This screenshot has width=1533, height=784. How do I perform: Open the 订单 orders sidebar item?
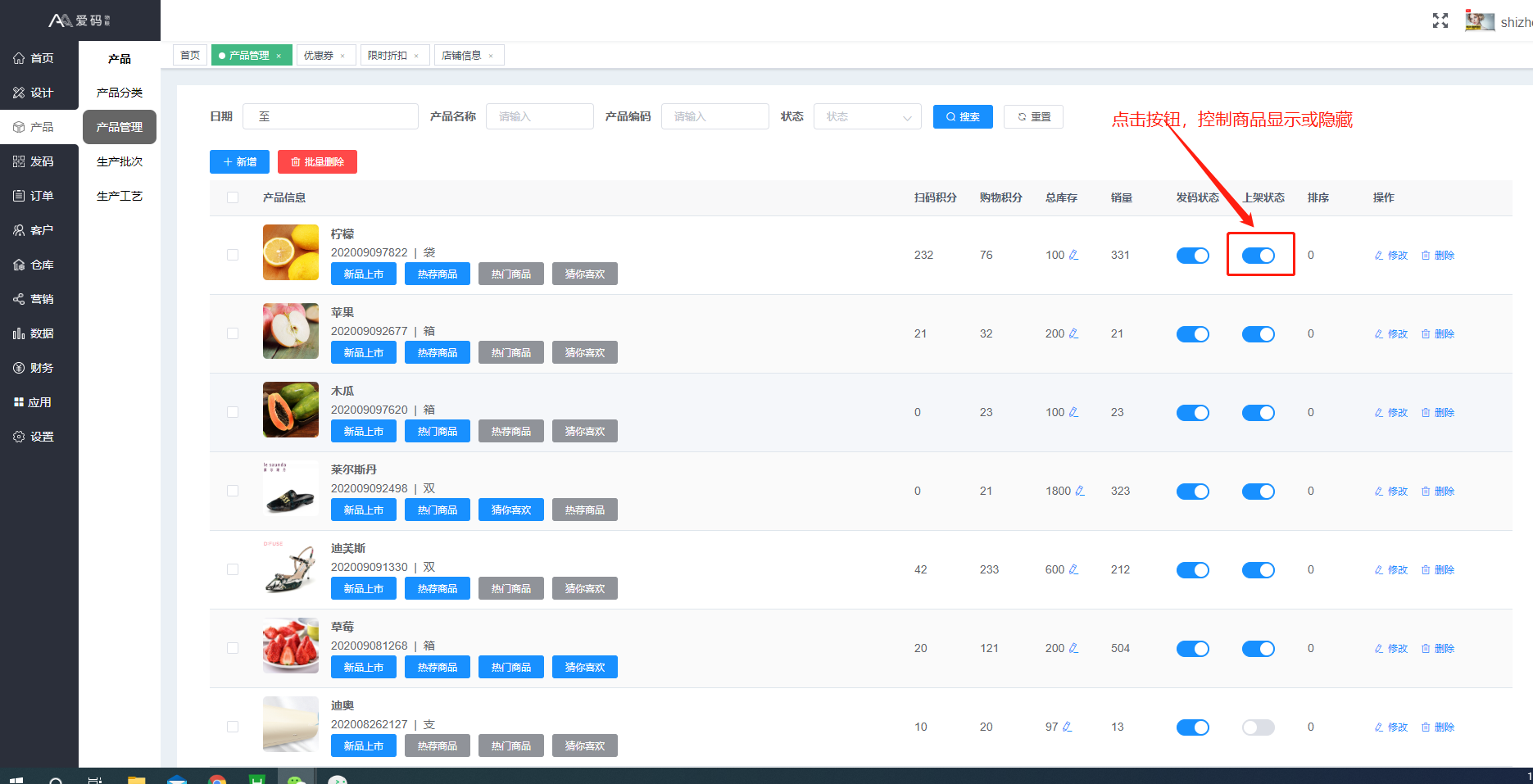pyautogui.click(x=33, y=196)
